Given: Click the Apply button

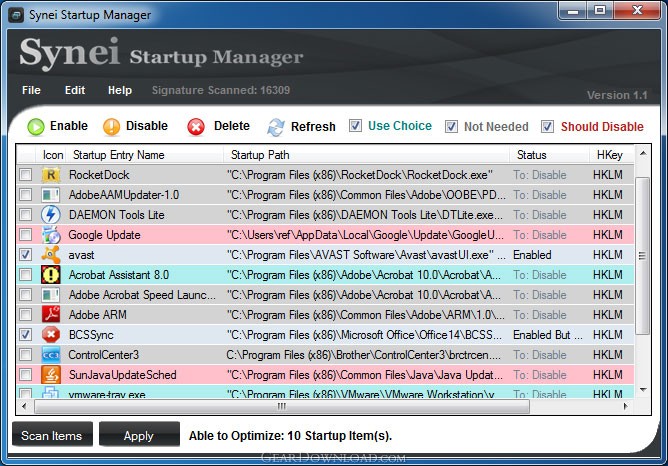Looking at the screenshot, I should pyautogui.click(x=139, y=435).
